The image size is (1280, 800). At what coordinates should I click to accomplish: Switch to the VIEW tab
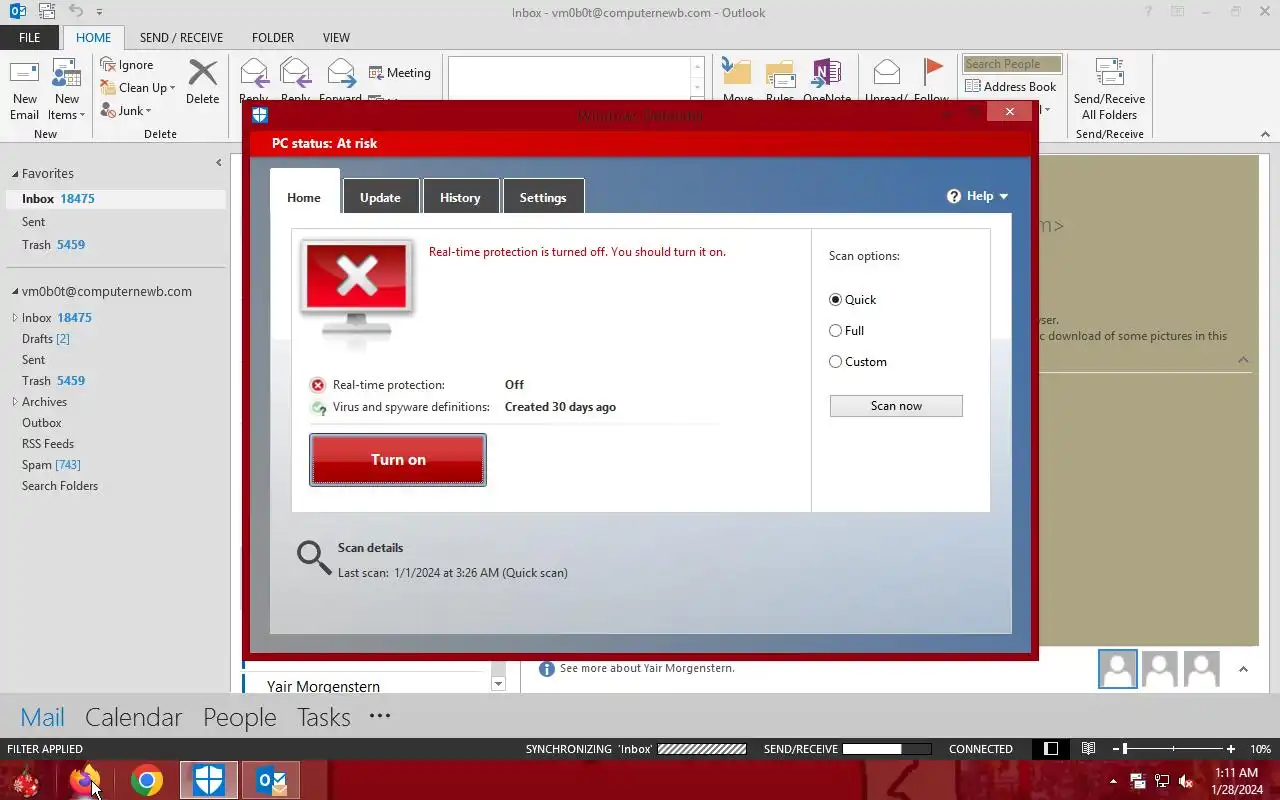coord(336,38)
